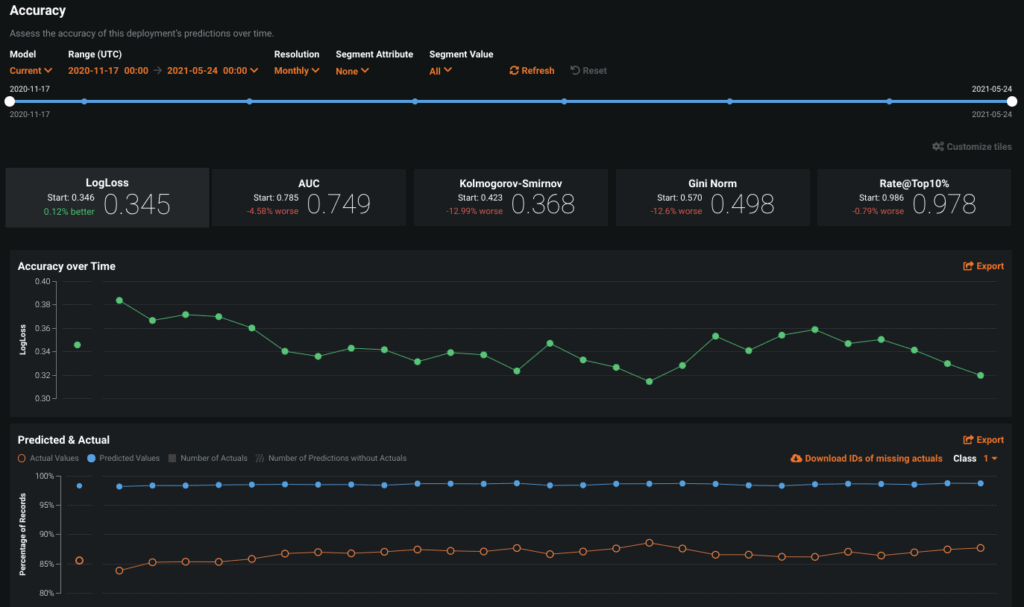This screenshot has width=1024, height=607.
Task: Click the 100% tick label on percentage axis
Action: tap(44, 476)
